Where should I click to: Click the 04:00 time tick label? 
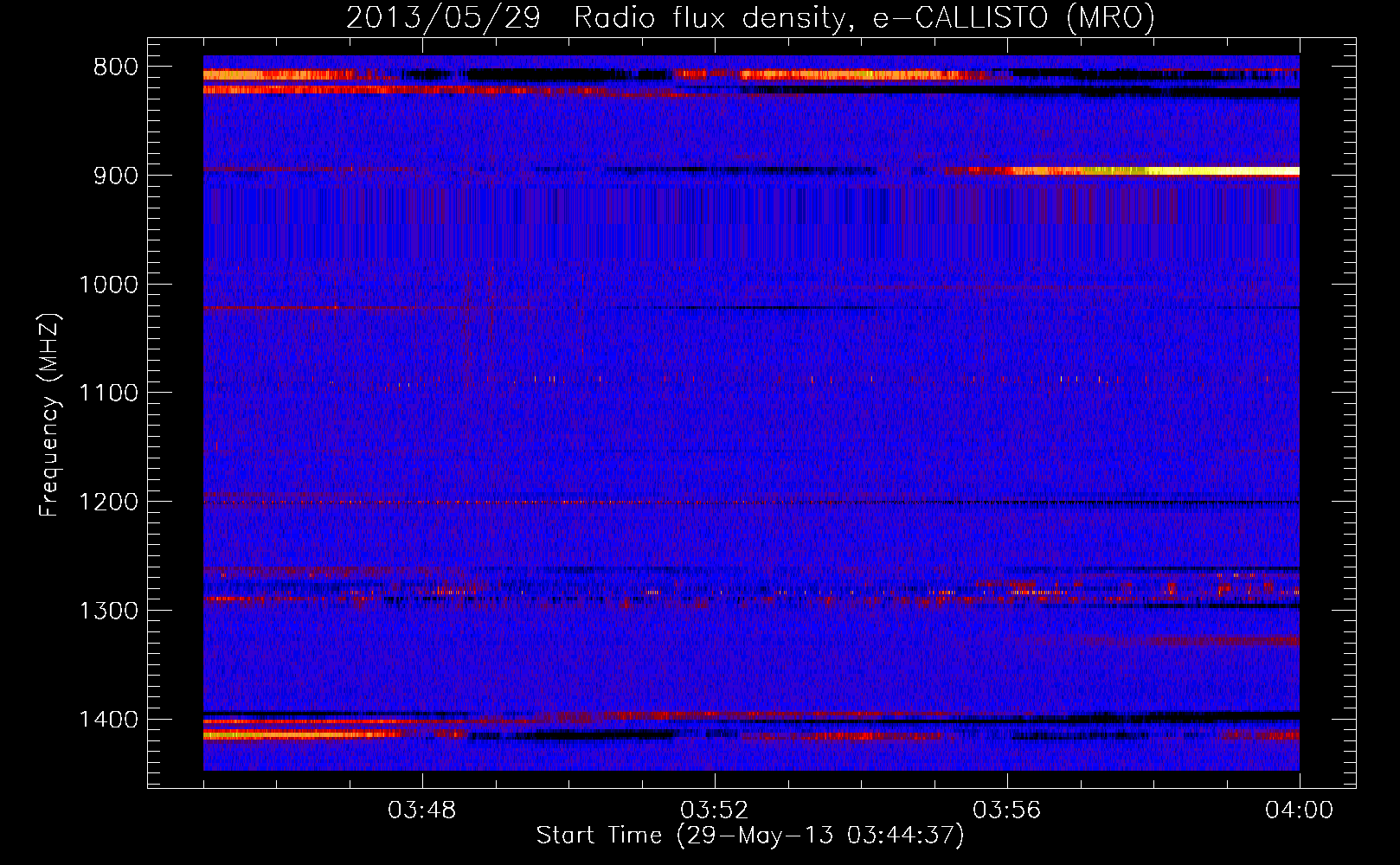(1300, 811)
